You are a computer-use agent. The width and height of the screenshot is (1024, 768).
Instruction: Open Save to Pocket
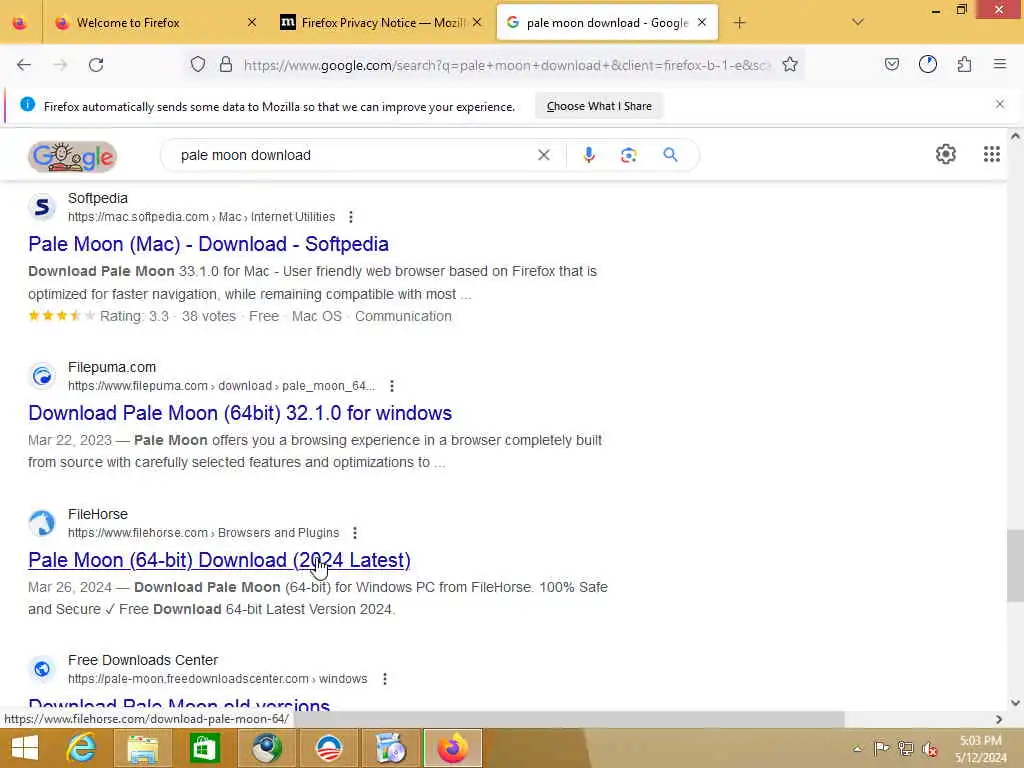click(891, 64)
